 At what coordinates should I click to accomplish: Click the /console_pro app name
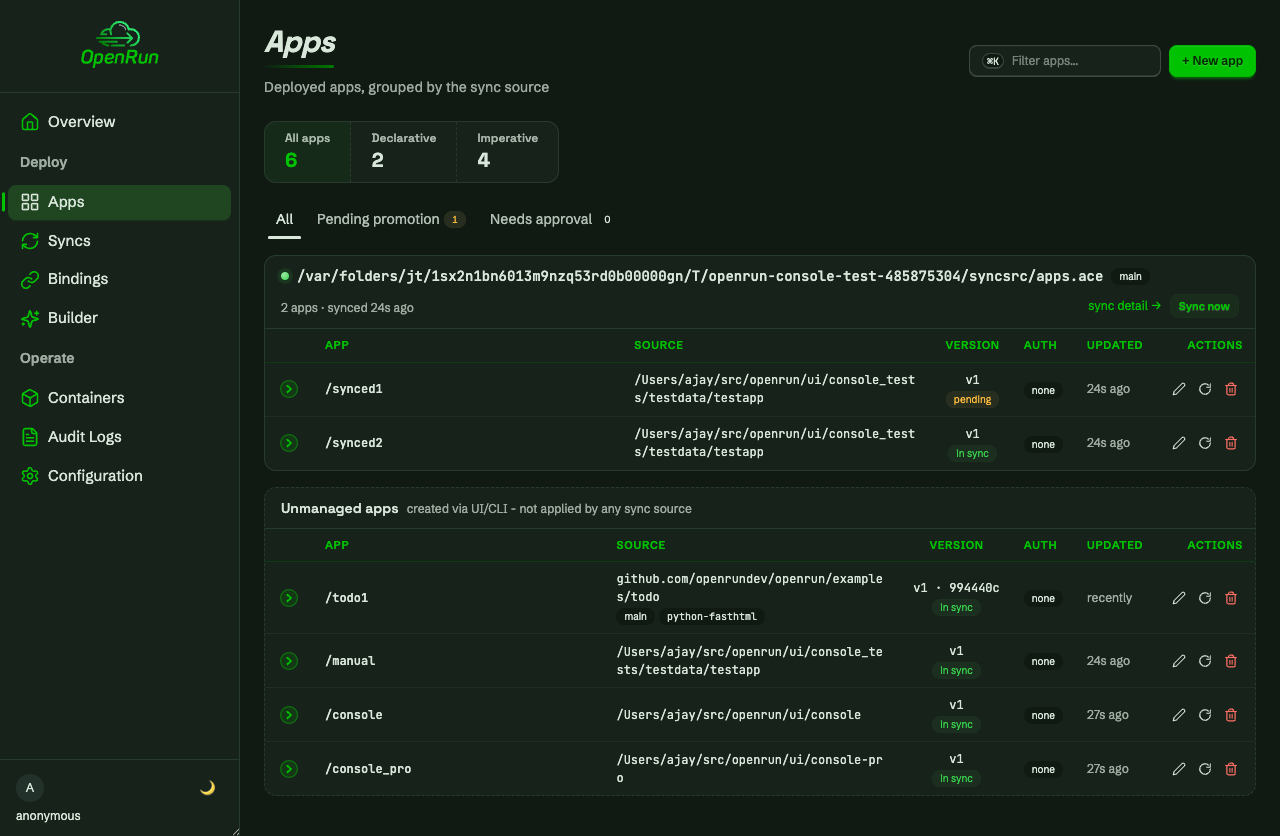pos(368,769)
